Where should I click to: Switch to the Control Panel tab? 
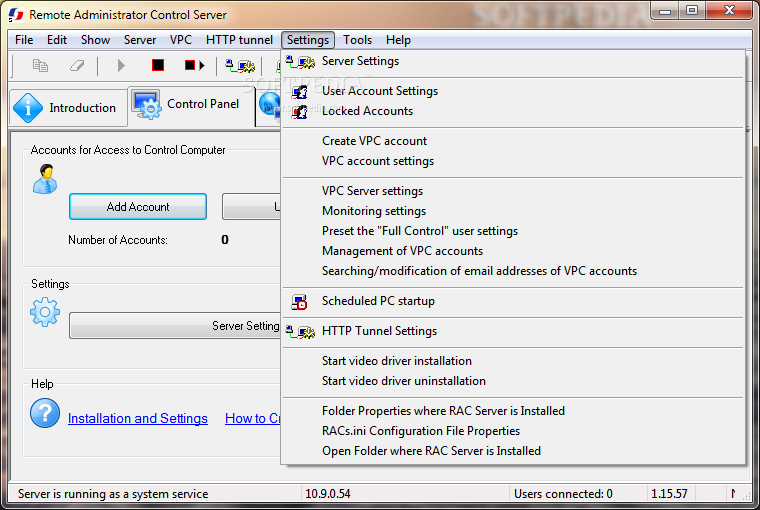click(191, 105)
